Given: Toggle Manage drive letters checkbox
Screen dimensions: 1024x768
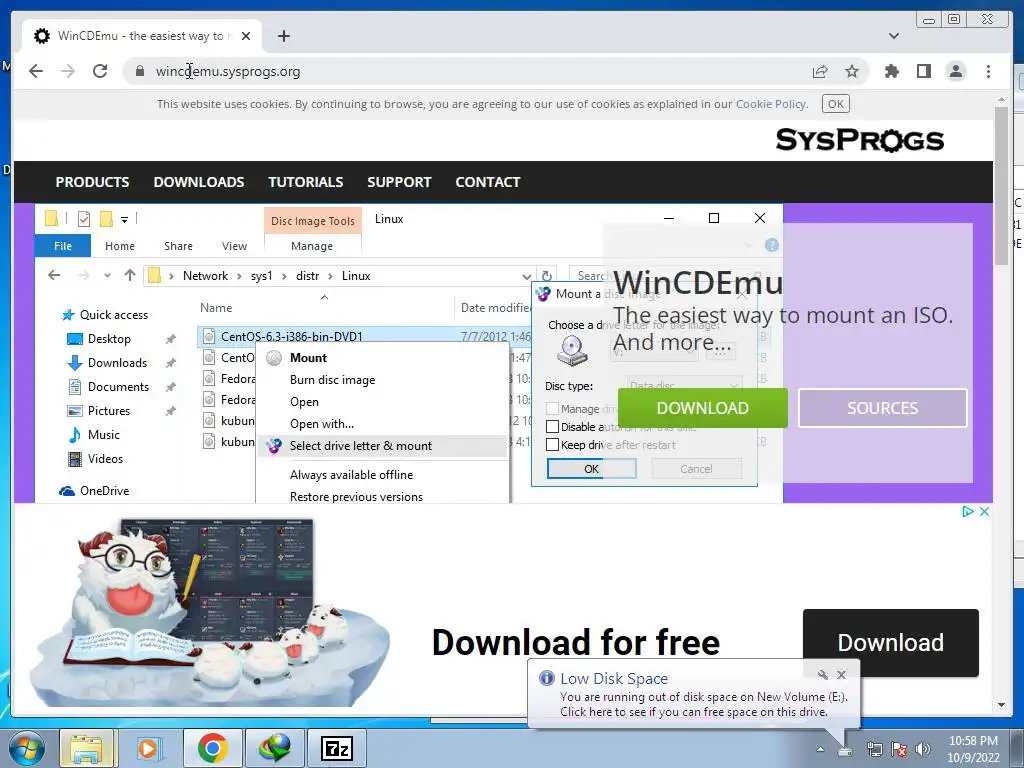Looking at the screenshot, I should (x=552, y=409).
